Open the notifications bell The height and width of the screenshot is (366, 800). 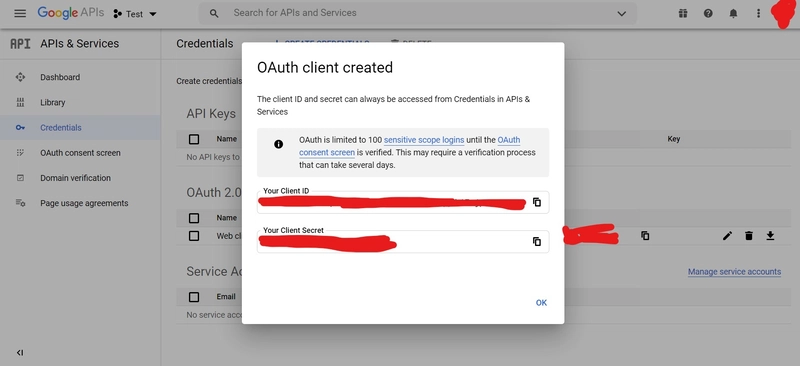coord(733,14)
